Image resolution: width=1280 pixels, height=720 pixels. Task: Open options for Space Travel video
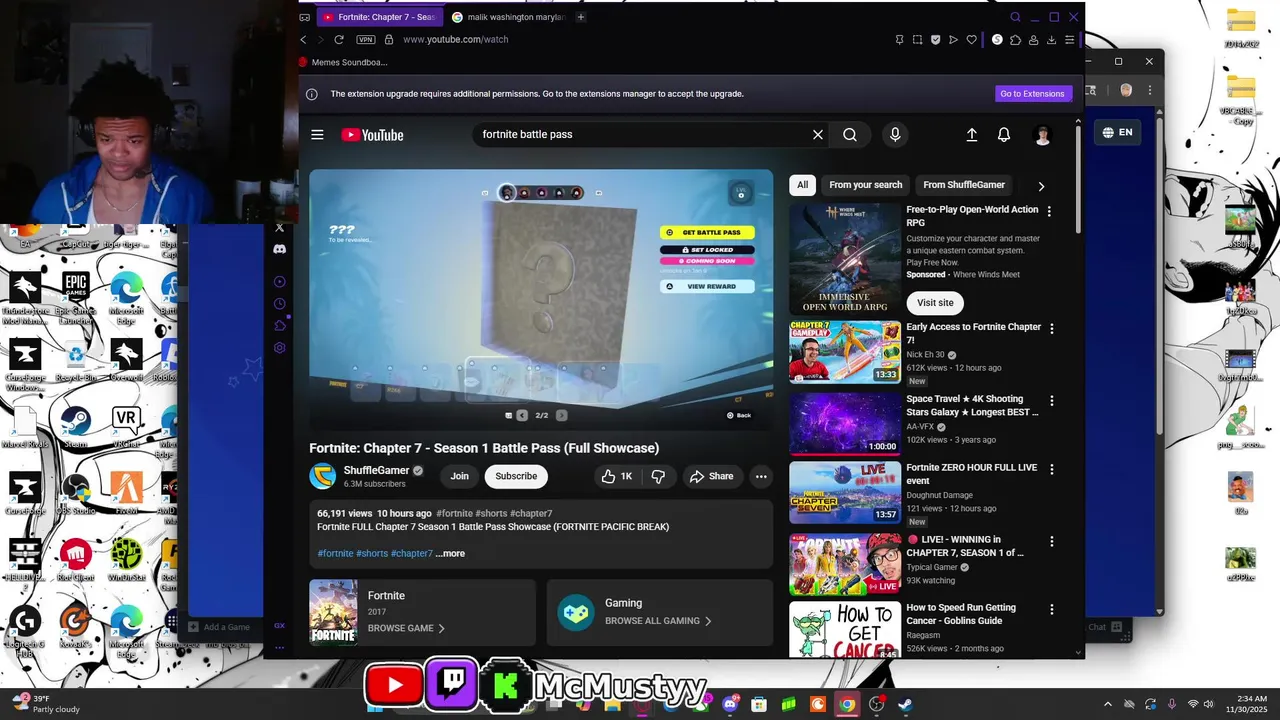[x=1051, y=400]
